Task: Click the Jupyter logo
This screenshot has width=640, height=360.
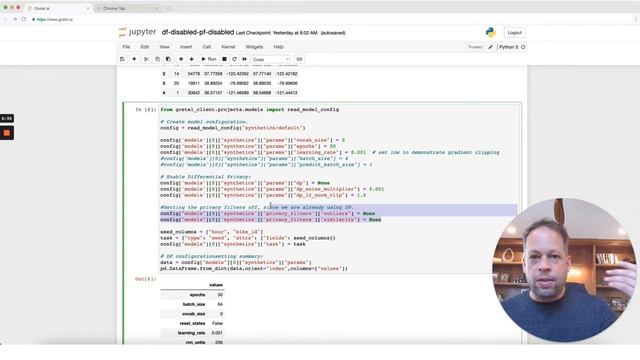Action: point(137,32)
